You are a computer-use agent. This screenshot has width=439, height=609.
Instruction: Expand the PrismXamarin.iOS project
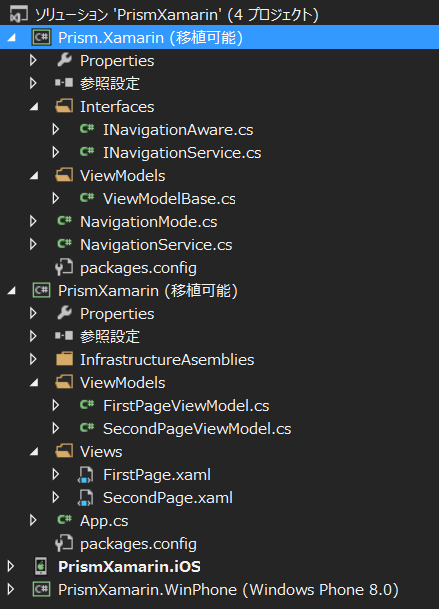[x=11, y=566]
